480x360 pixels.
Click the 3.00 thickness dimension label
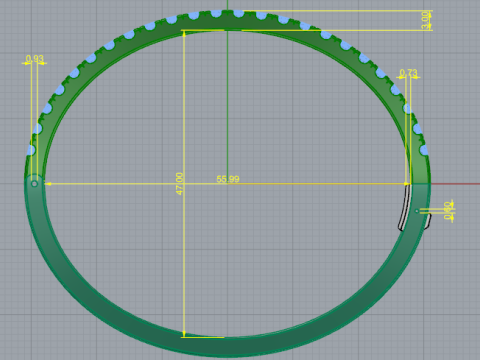pos(425,20)
